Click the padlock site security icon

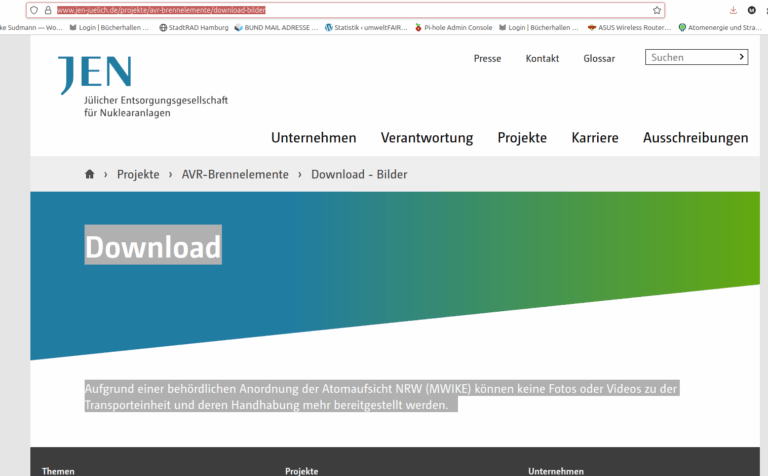pos(48,10)
